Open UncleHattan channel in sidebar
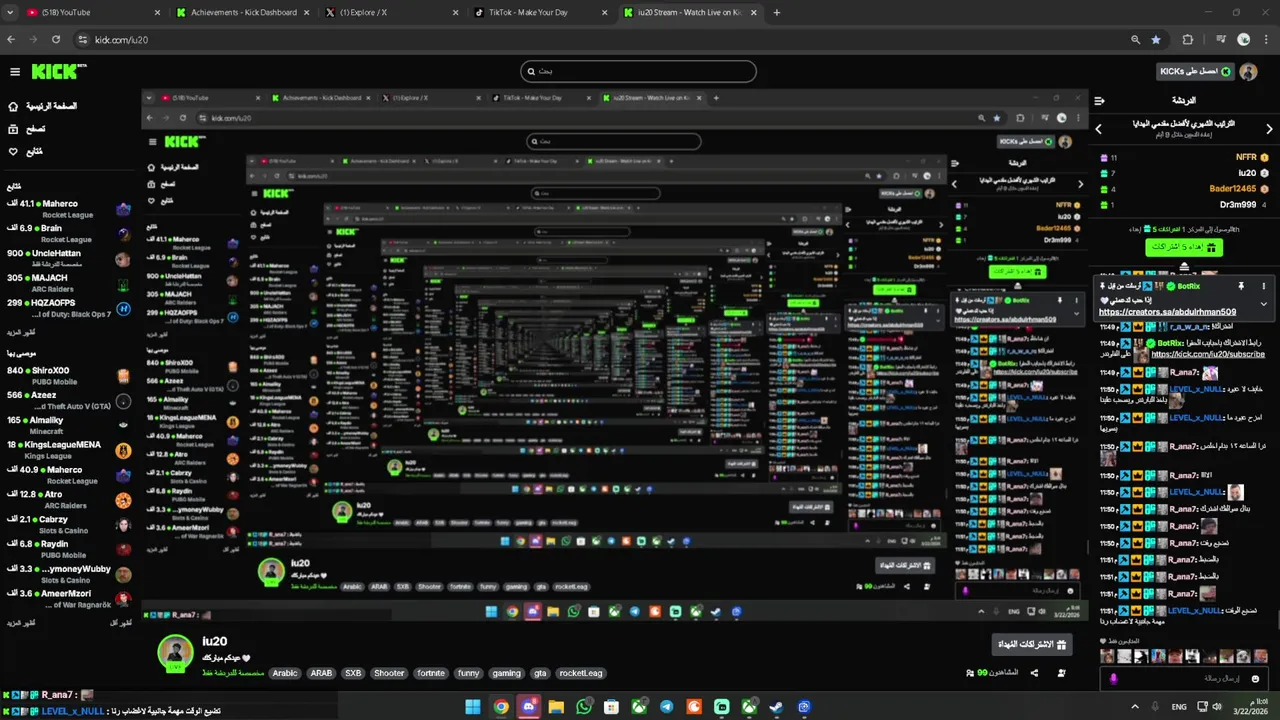Image resolution: width=1280 pixels, height=720 pixels. click(x=68, y=258)
